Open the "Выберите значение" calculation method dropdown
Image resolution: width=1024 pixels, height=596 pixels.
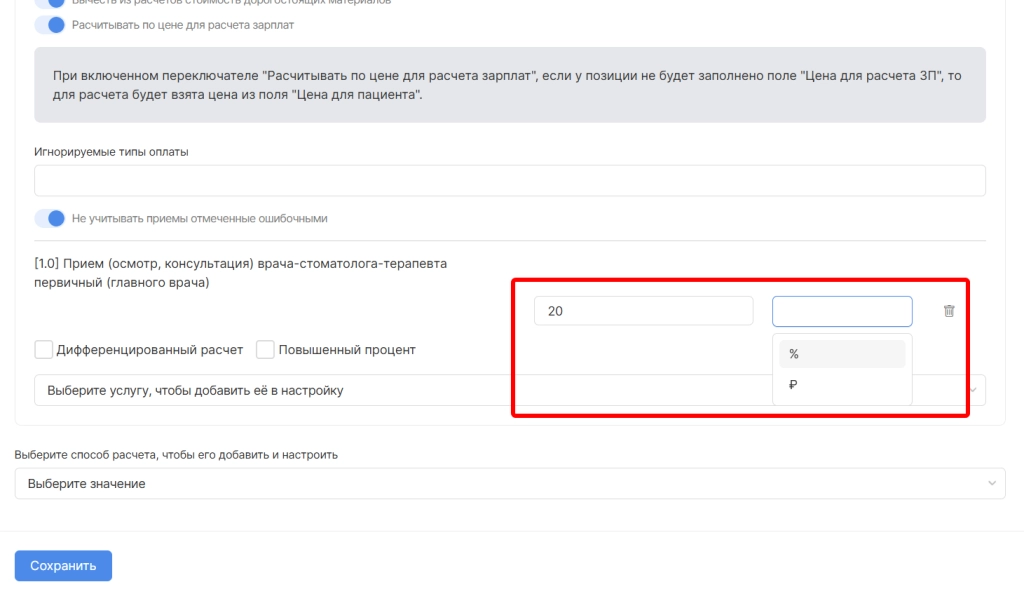tap(500, 483)
